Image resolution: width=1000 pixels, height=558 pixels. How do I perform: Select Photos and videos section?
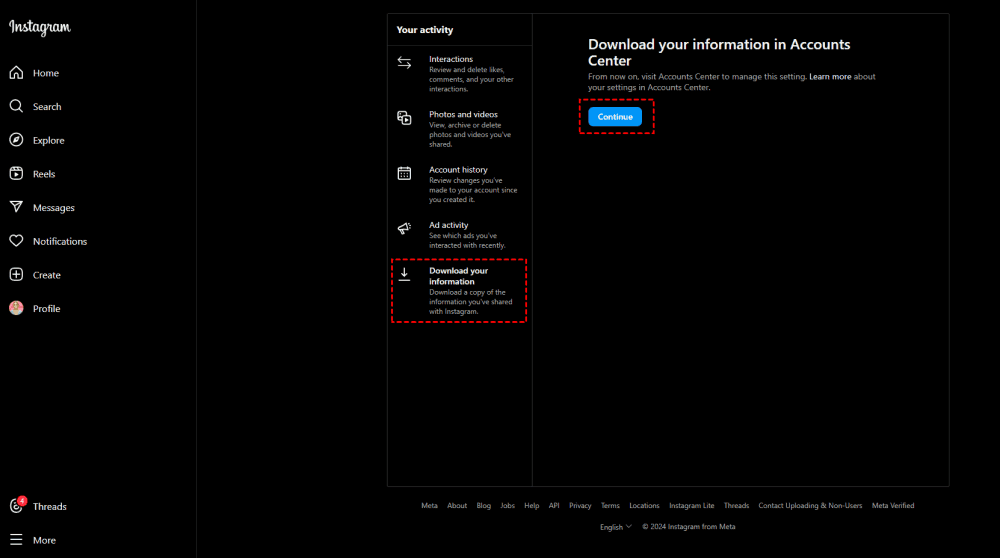click(x=459, y=129)
